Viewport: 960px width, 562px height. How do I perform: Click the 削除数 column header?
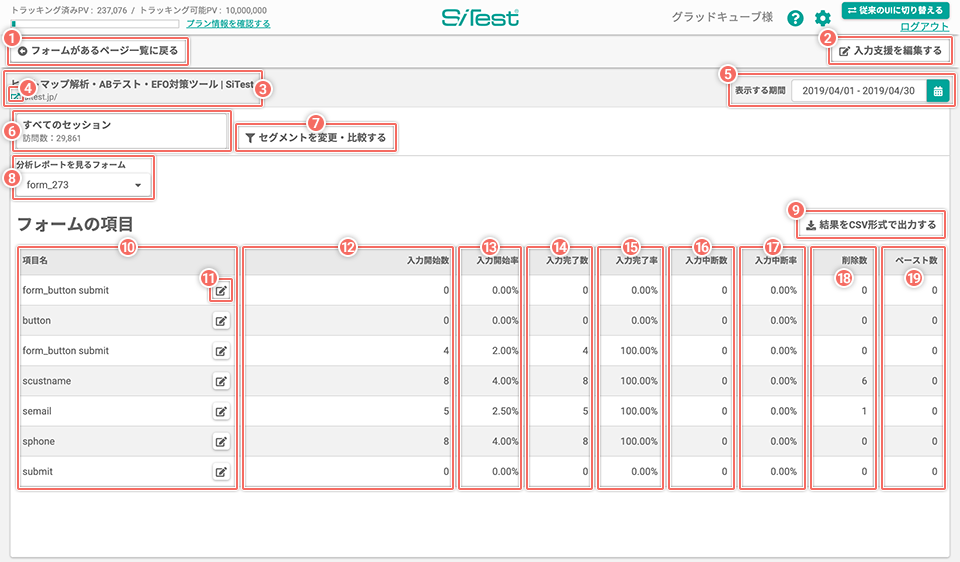tap(854, 260)
